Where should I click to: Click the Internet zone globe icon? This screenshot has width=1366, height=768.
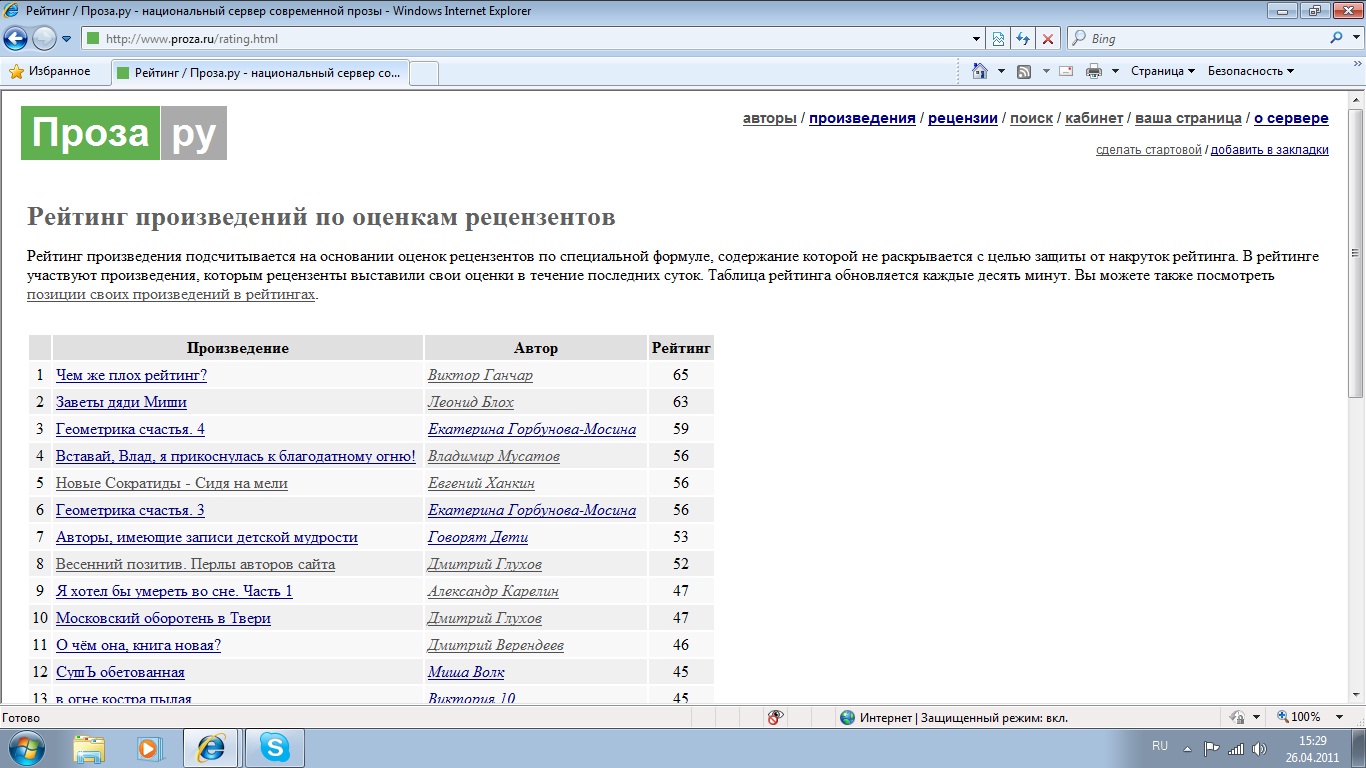(848, 717)
